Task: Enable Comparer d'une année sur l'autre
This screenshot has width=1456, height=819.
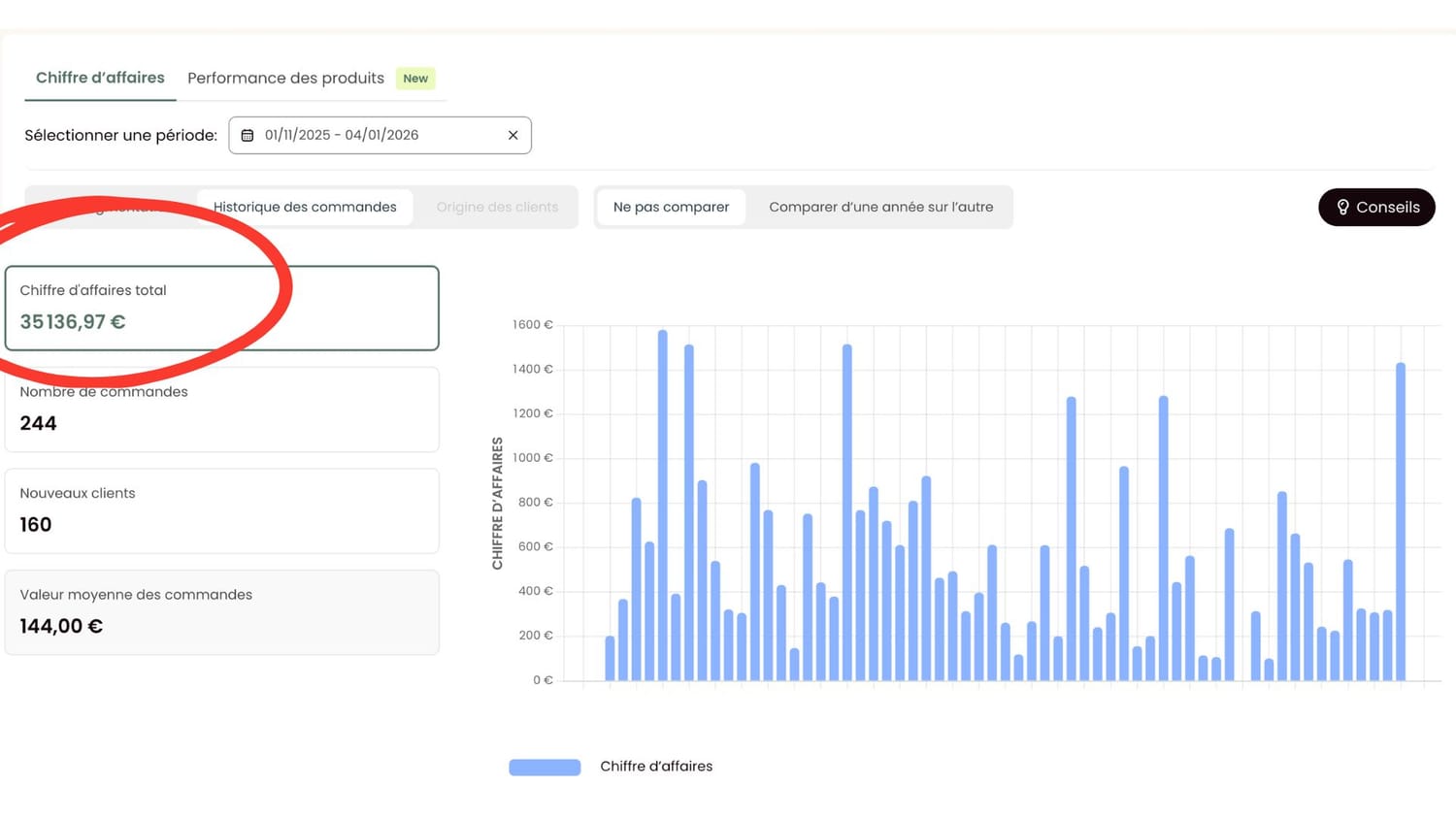Action: 880,208
